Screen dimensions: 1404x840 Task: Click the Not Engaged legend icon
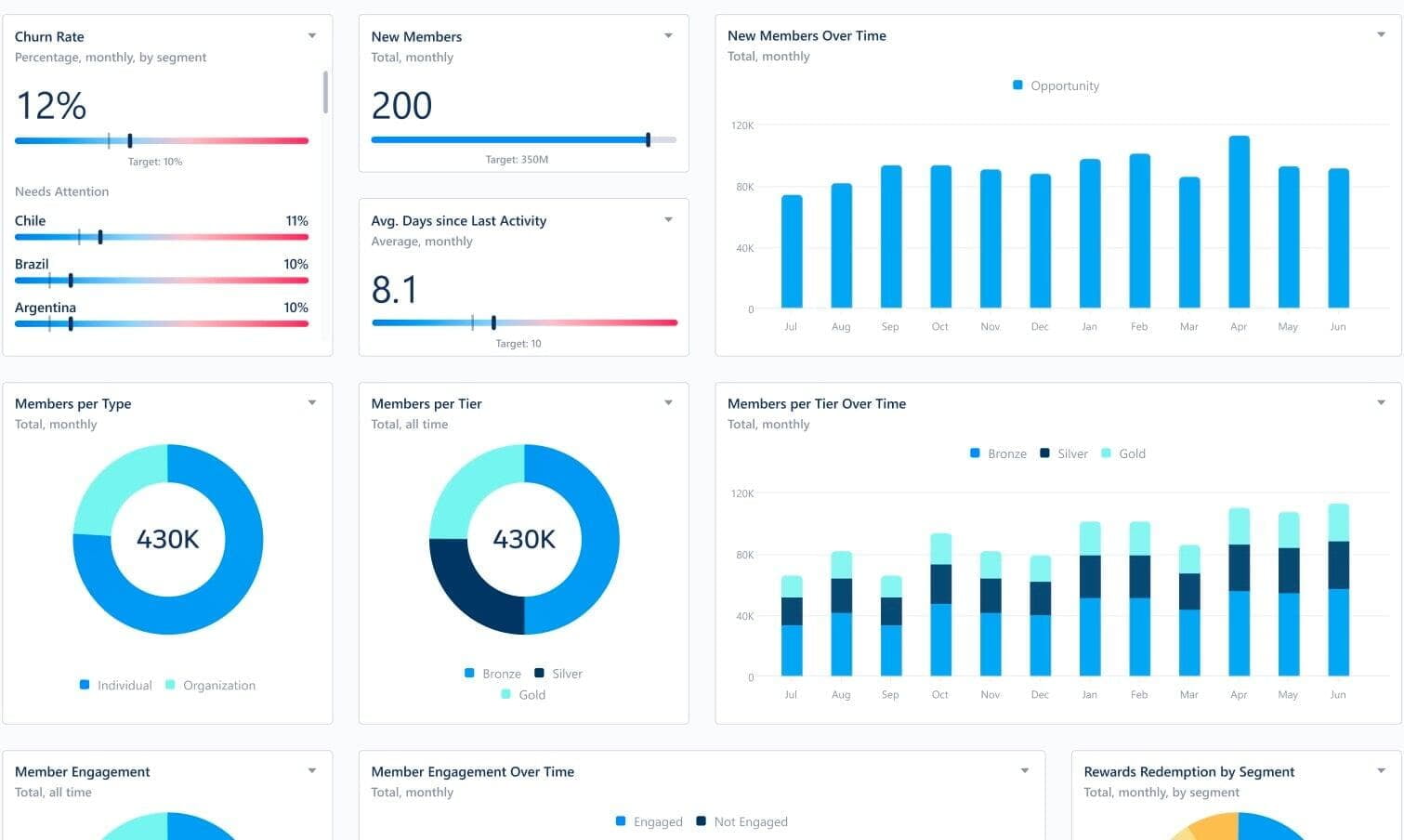[702, 821]
